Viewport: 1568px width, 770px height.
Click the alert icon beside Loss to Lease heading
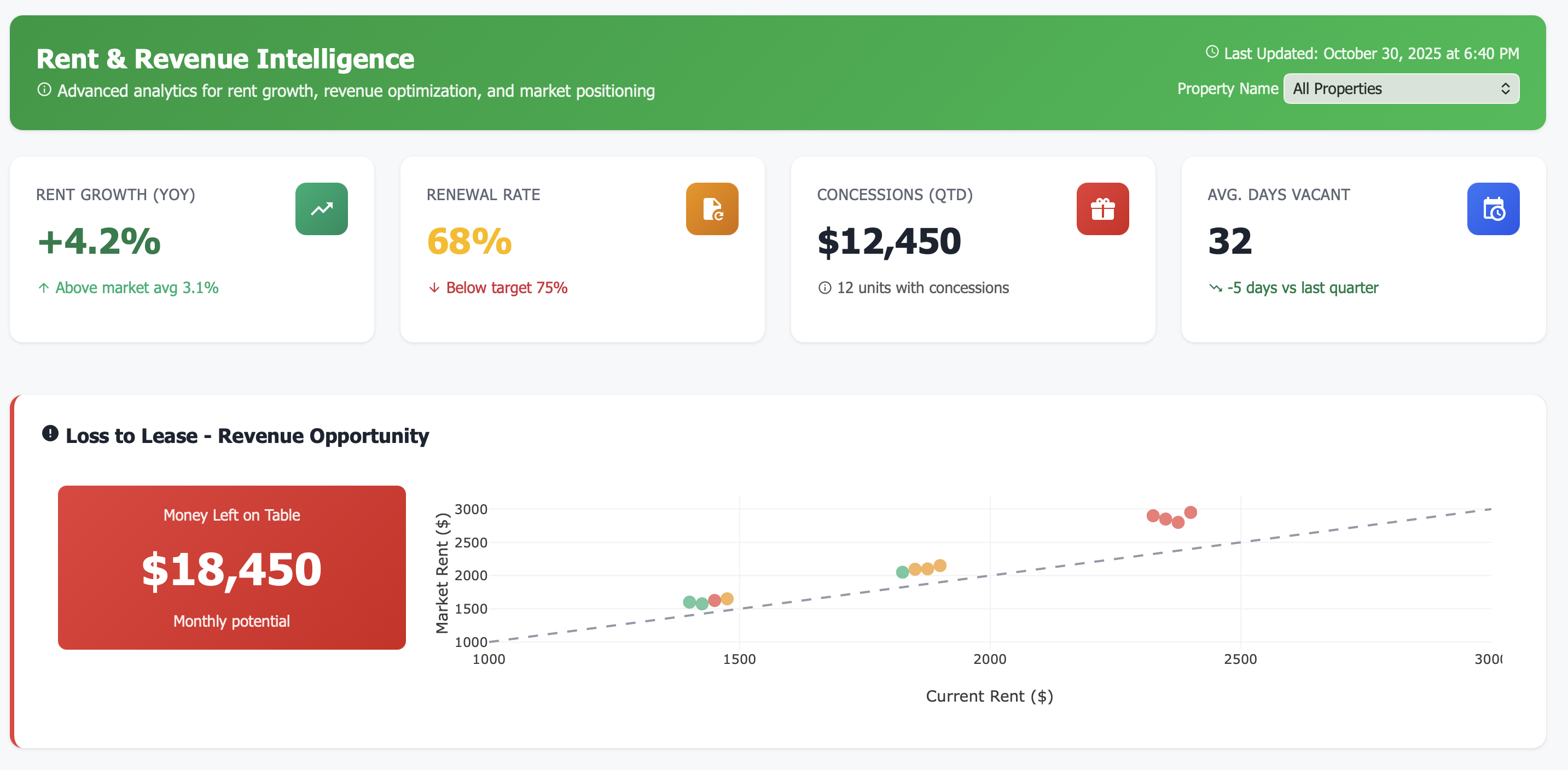50,433
